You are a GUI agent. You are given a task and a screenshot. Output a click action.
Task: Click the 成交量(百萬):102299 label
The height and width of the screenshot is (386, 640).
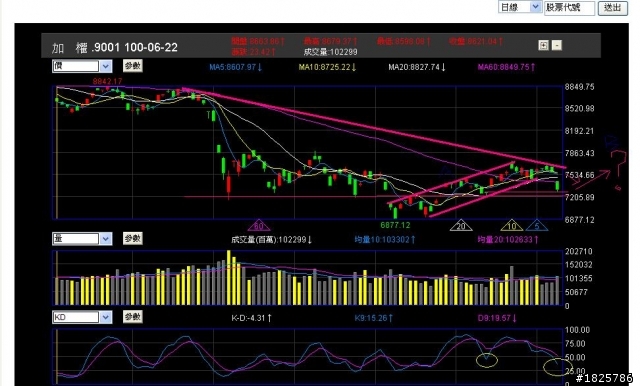point(271,240)
